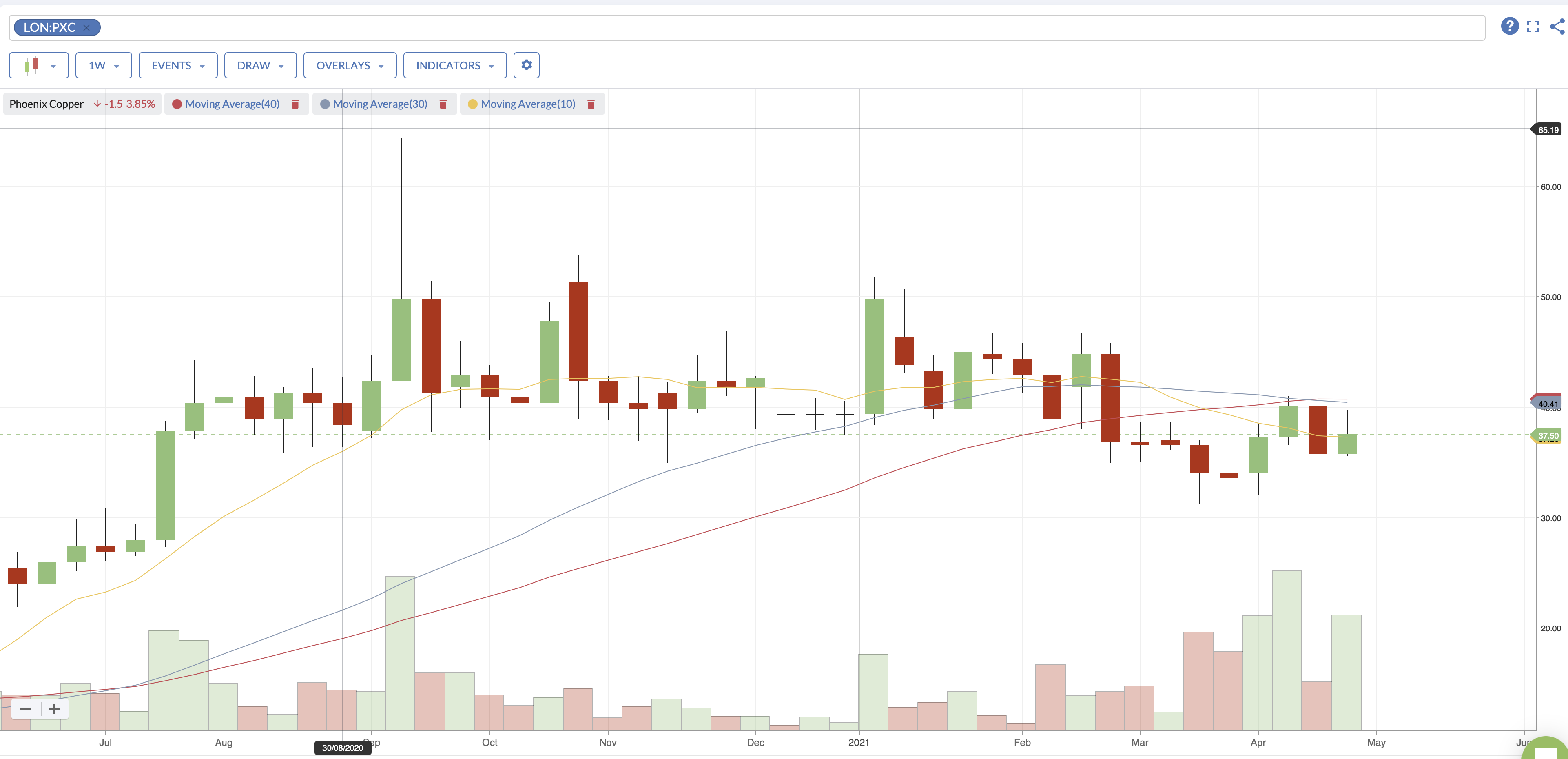The image size is (1568, 759).
Task: Click the 2021 label on time axis
Action: [859, 743]
